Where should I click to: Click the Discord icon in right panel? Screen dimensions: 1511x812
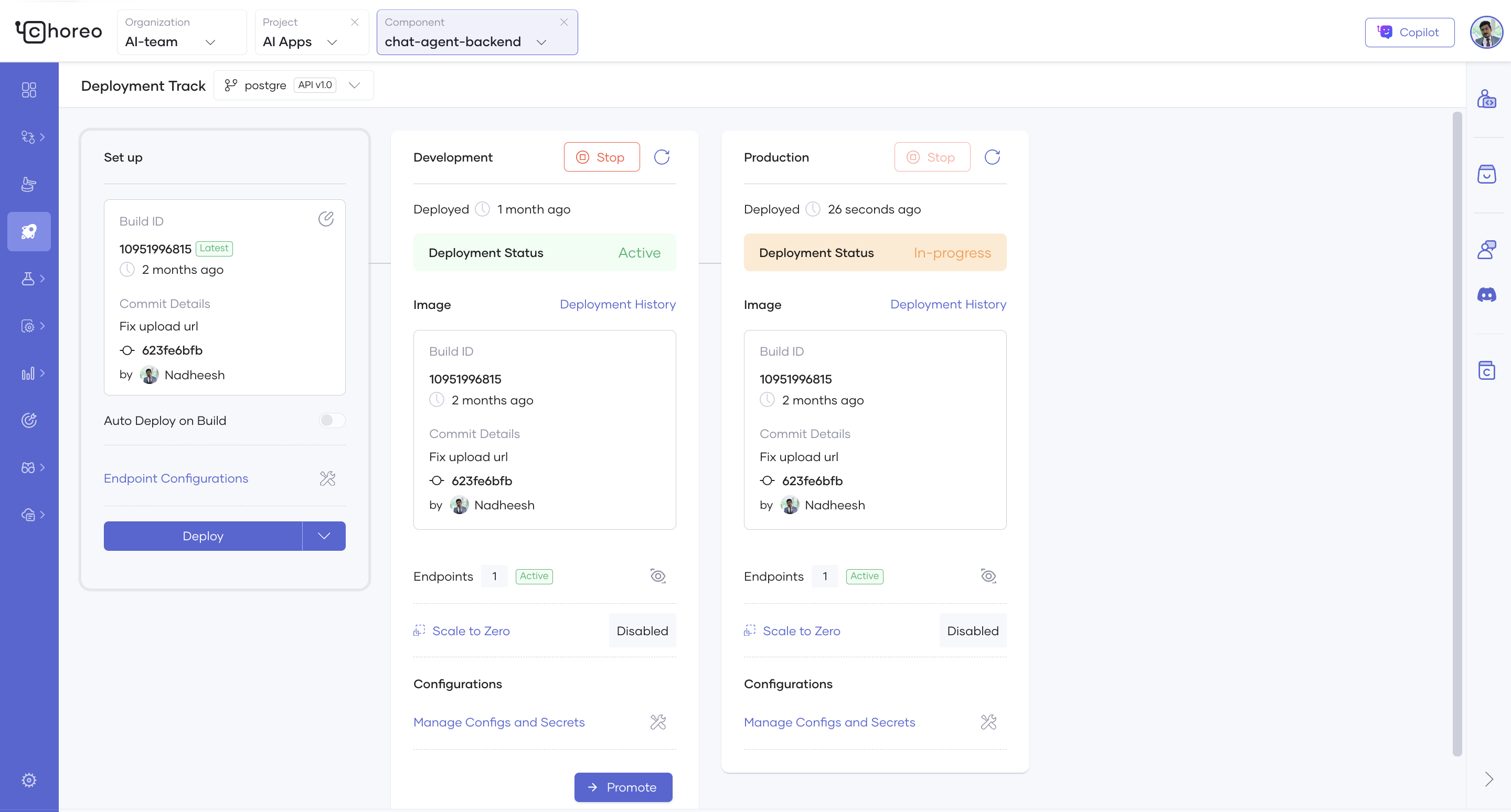[1486, 294]
